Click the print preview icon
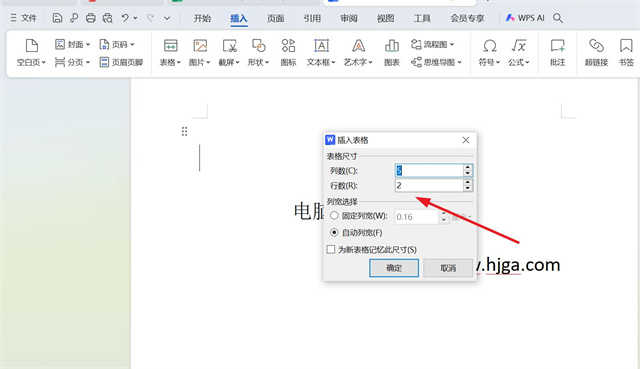 pyautogui.click(x=107, y=18)
